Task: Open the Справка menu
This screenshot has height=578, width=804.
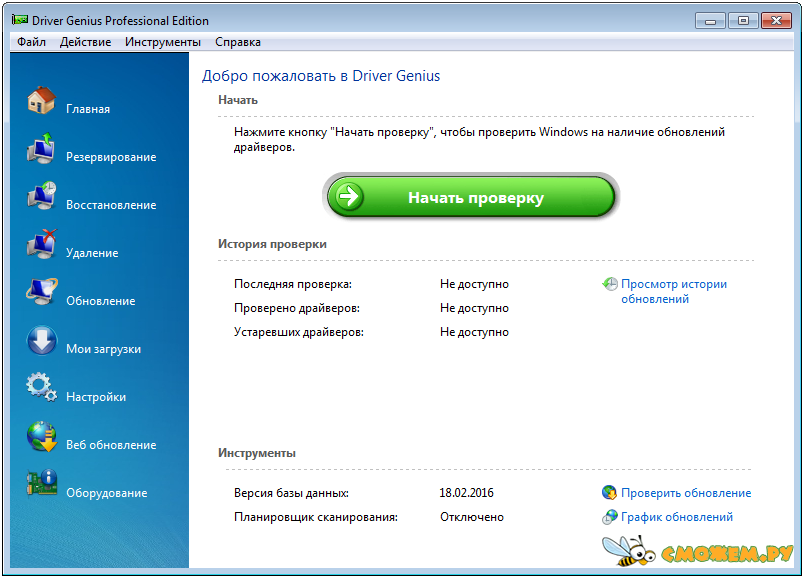Action: coord(238,42)
